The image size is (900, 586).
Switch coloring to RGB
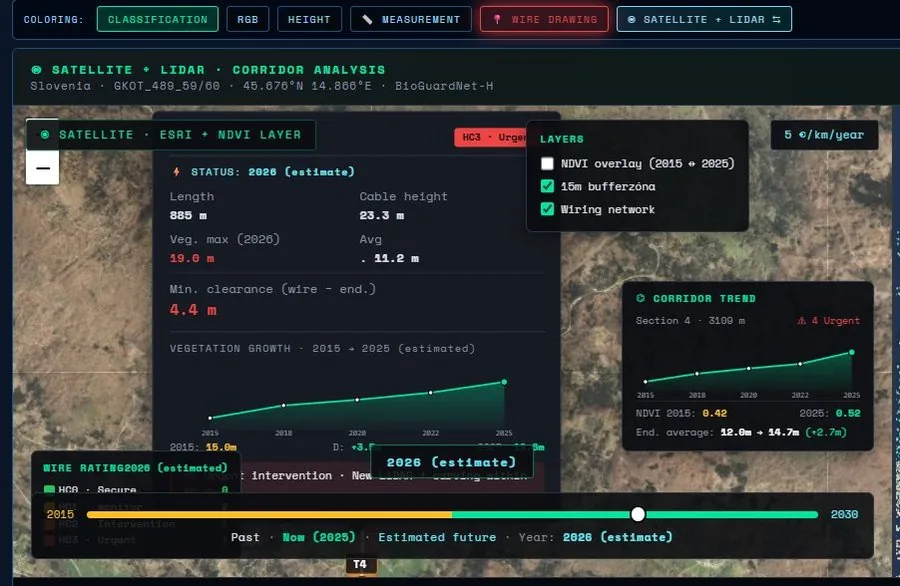coord(247,20)
